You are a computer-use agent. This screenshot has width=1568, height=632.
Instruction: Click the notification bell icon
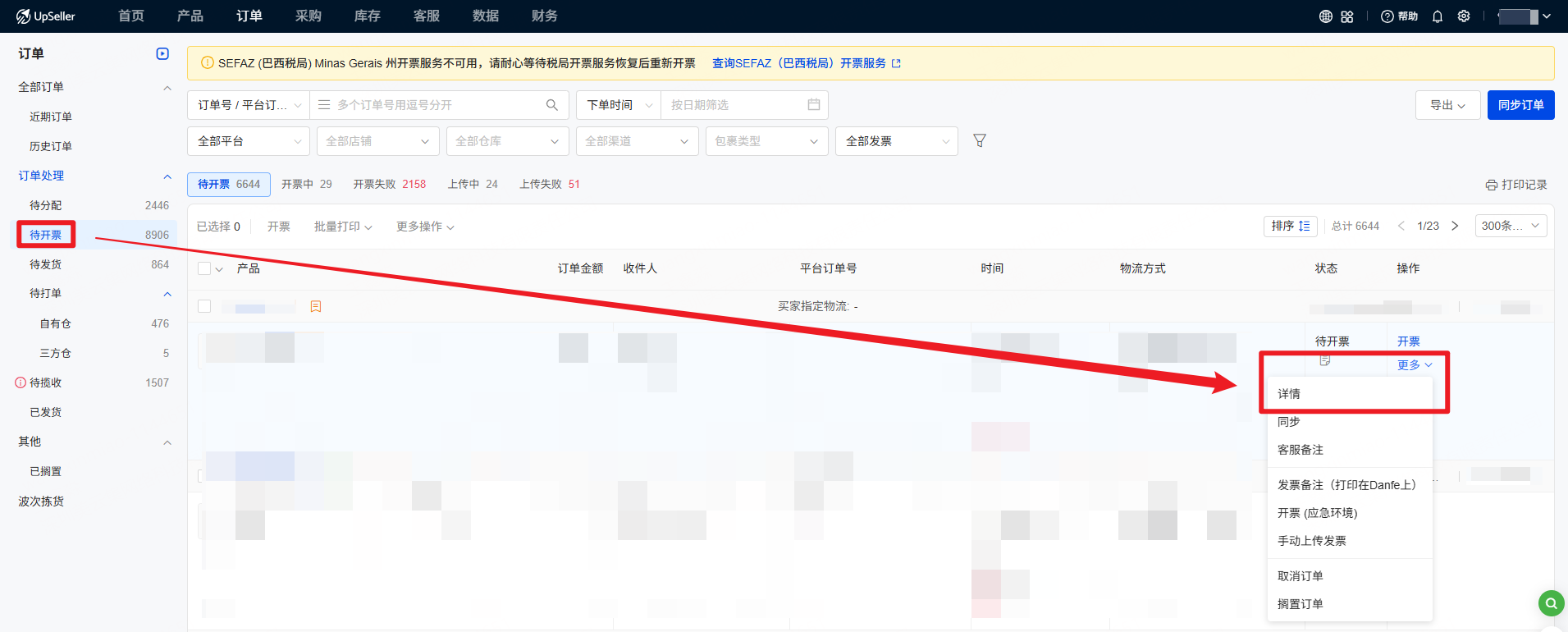[x=1437, y=16]
